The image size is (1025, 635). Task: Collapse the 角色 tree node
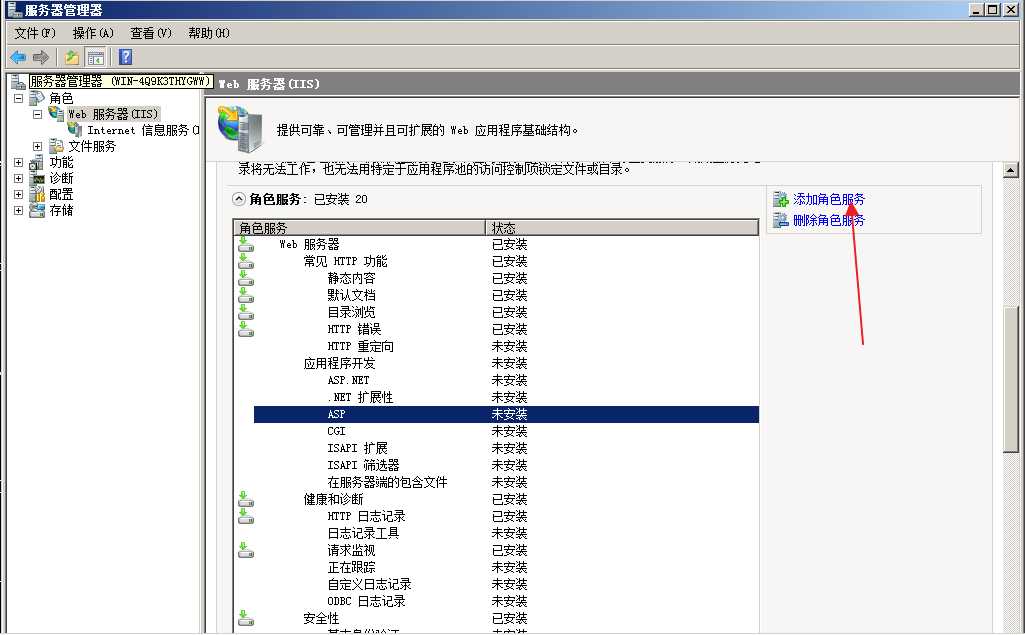tap(18, 98)
